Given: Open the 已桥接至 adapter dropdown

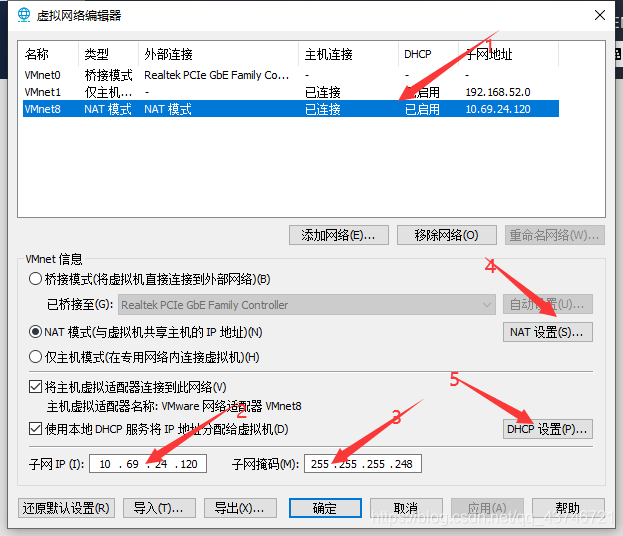Looking at the screenshot, I should [x=307, y=305].
